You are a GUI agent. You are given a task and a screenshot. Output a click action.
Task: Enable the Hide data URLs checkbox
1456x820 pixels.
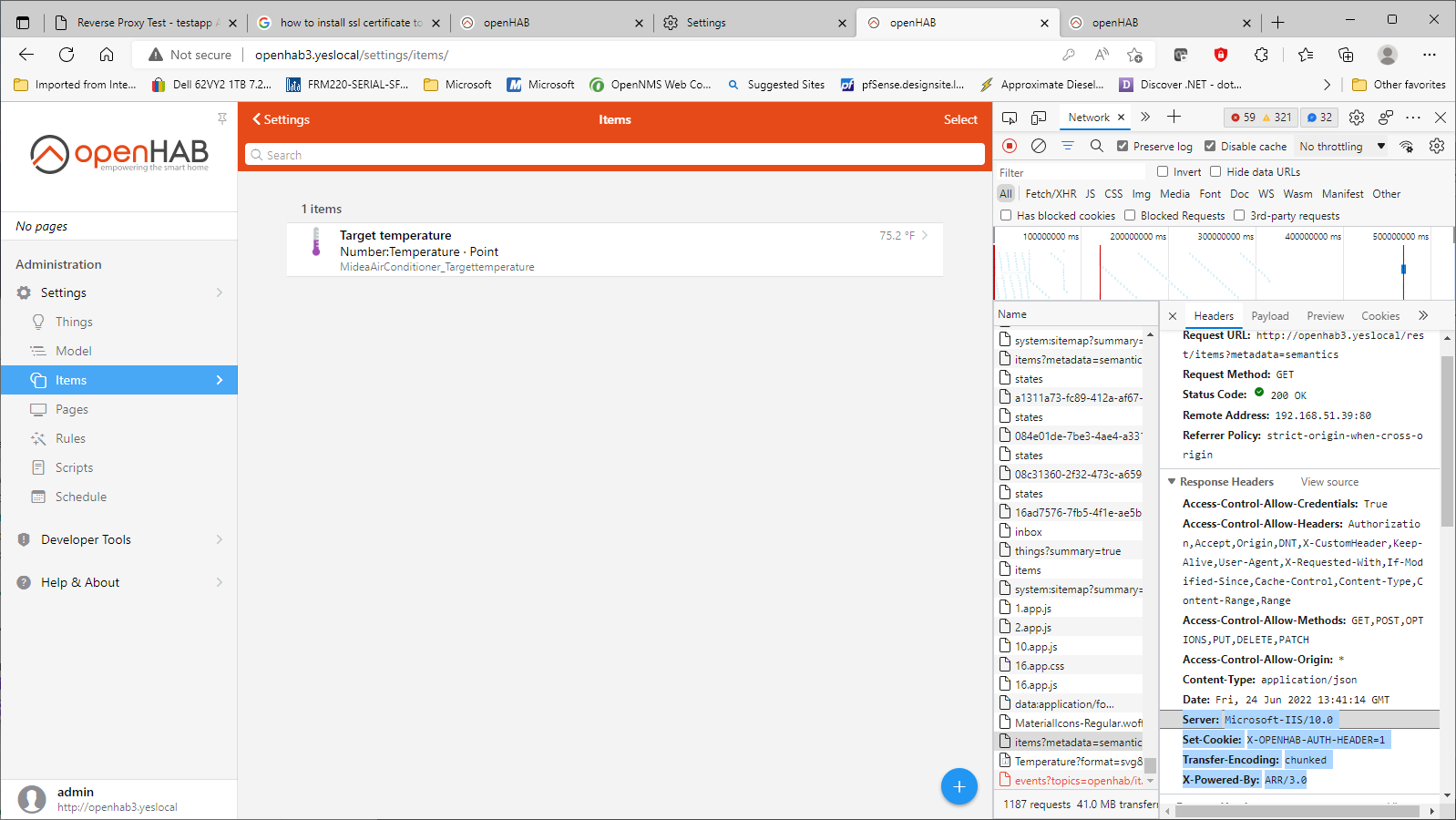[x=1215, y=171]
